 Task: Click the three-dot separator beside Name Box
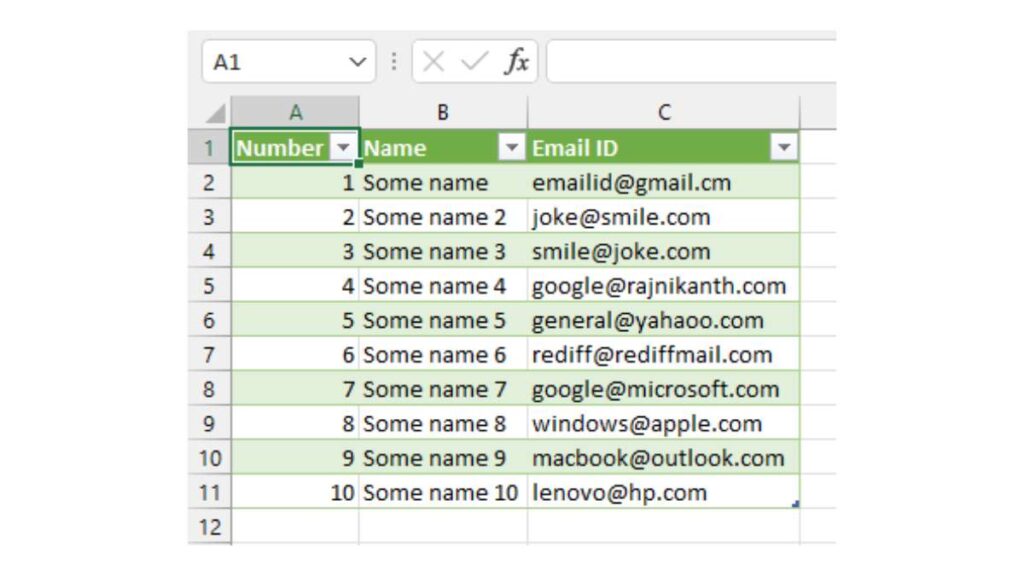(x=392, y=61)
